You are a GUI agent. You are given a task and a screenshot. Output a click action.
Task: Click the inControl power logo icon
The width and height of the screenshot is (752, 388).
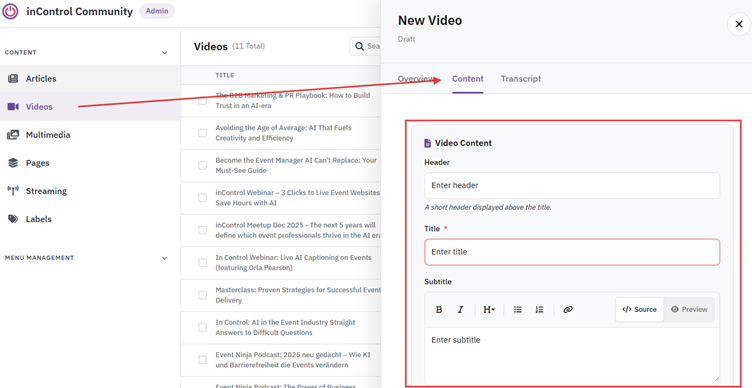point(11,11)
